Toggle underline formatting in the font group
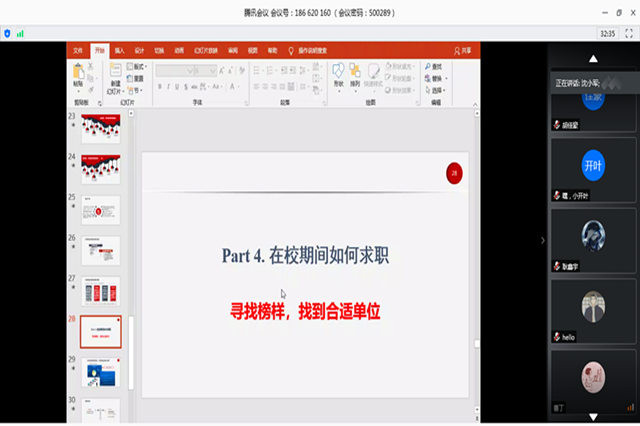This screenshot has width=640, height=426. [x=176, y=86]
